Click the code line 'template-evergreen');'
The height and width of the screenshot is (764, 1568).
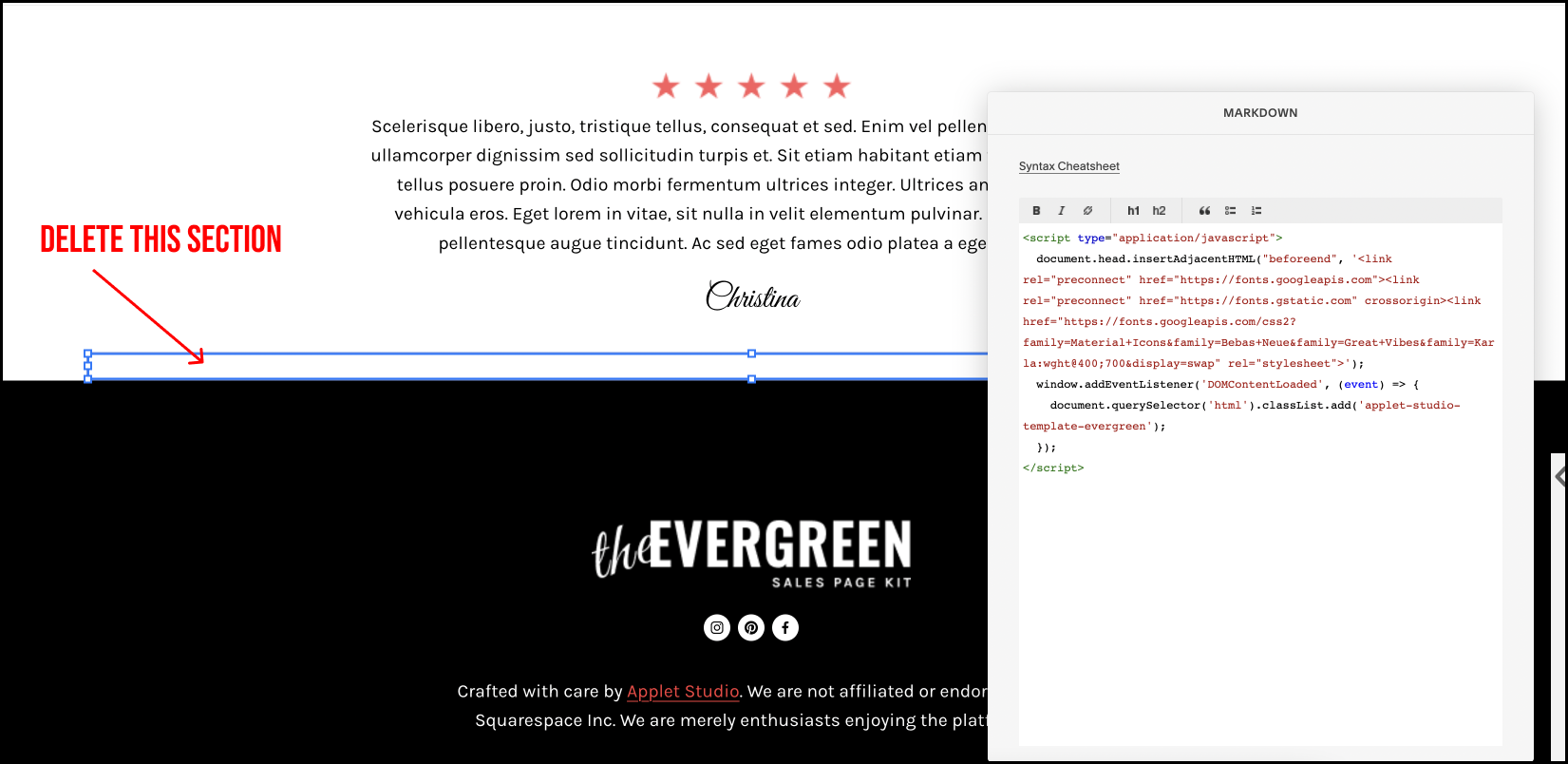pyautogui.click(x=1094, y=426)
